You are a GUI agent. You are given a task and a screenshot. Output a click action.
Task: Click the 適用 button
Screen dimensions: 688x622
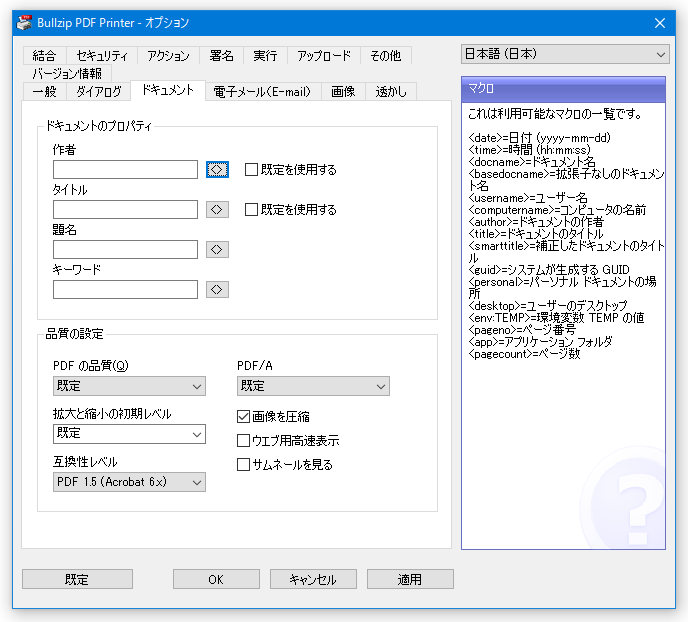pyautogui.click(x=410, y=579)
